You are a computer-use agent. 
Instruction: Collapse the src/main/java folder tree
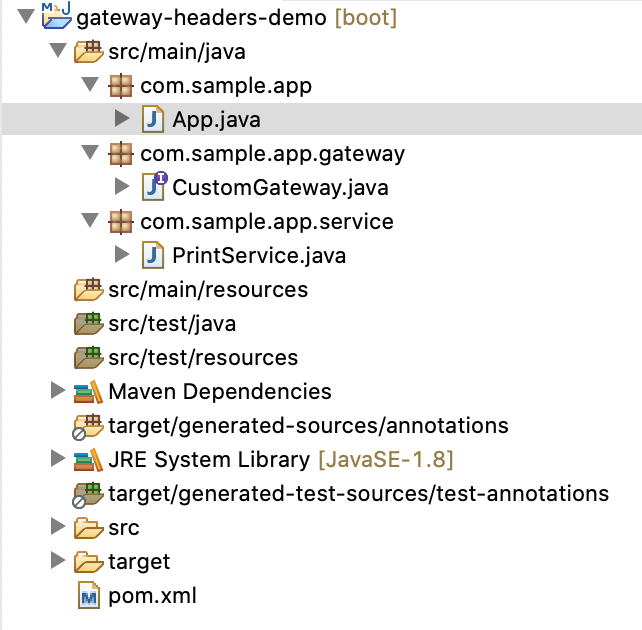click(x=58, y=51)
